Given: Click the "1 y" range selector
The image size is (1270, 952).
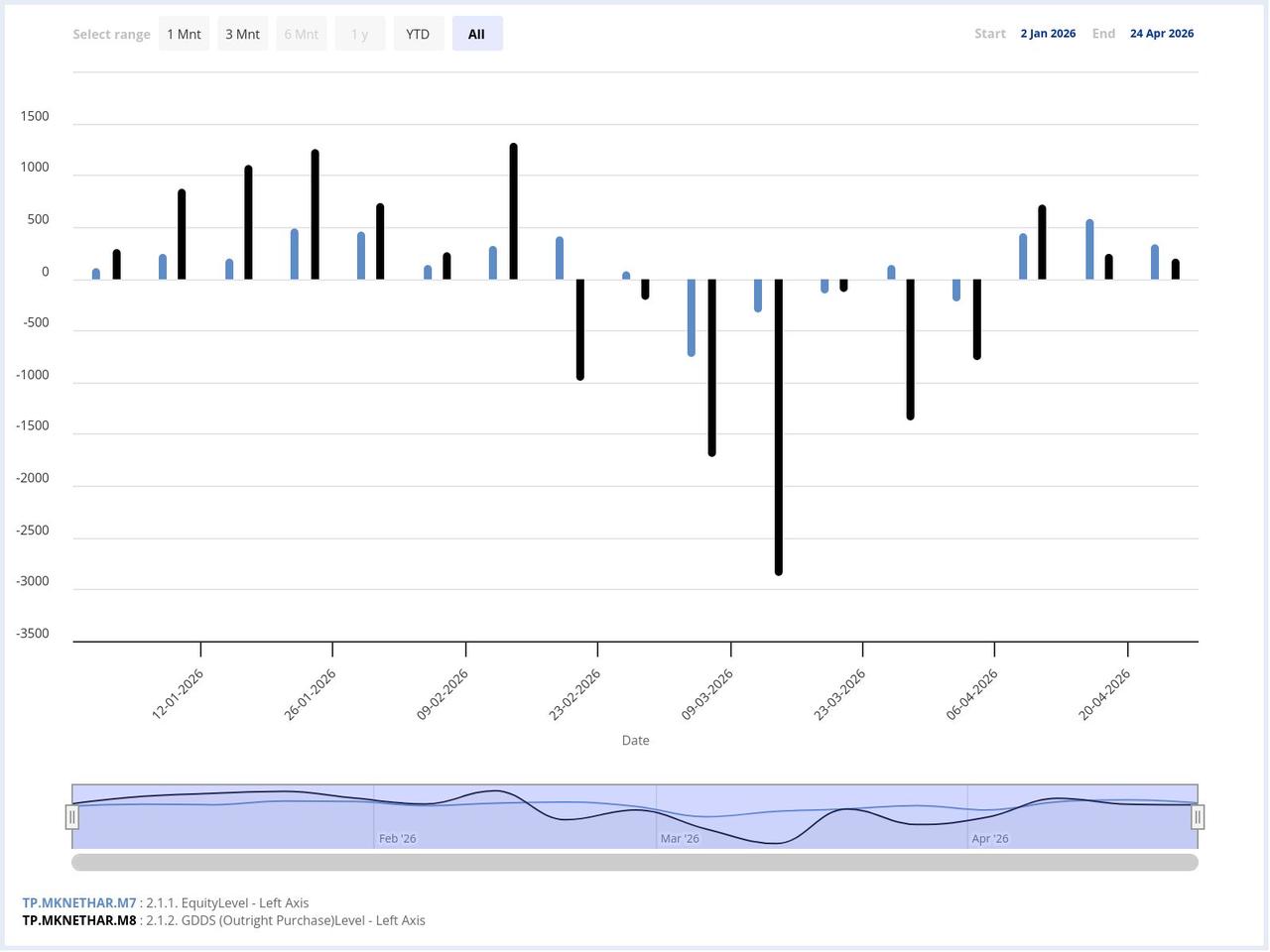Looking at the screenshot, I should [359, 33].
